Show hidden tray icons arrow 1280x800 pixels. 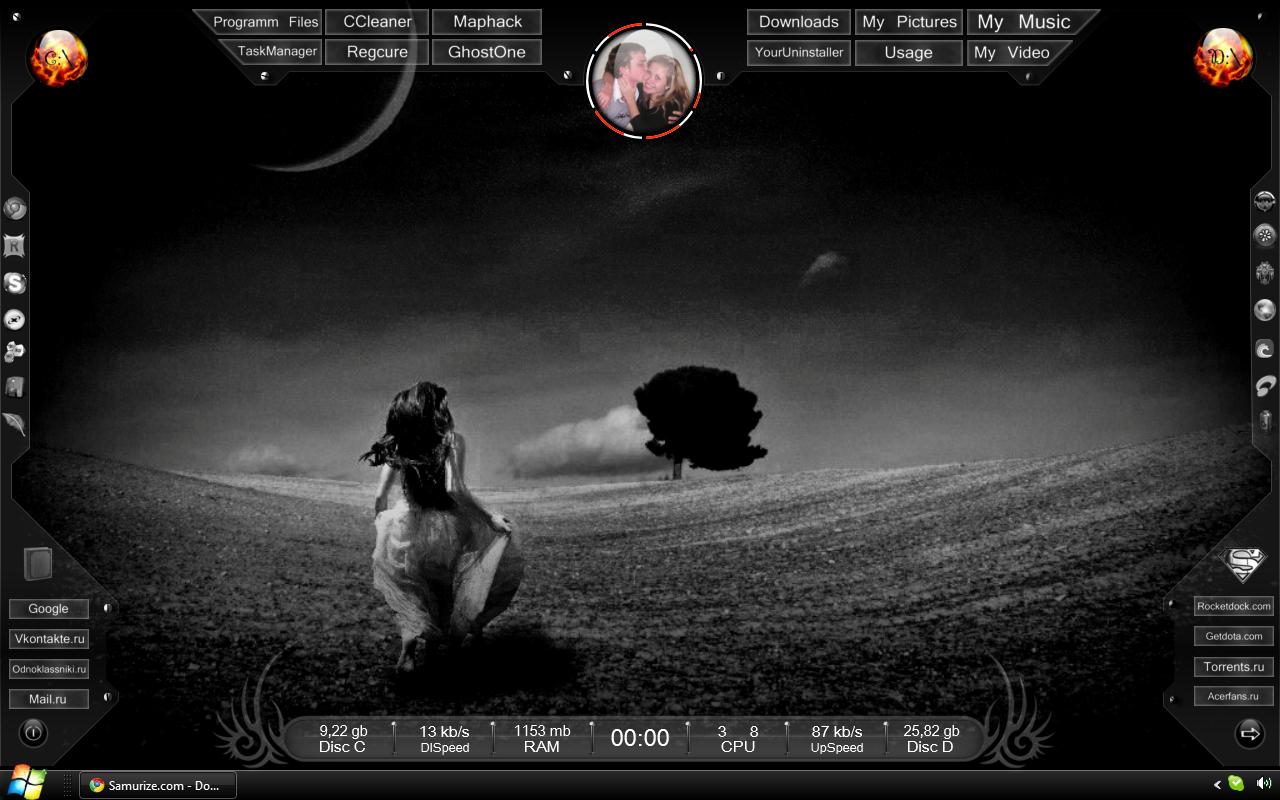click(x=1217, y=786)
